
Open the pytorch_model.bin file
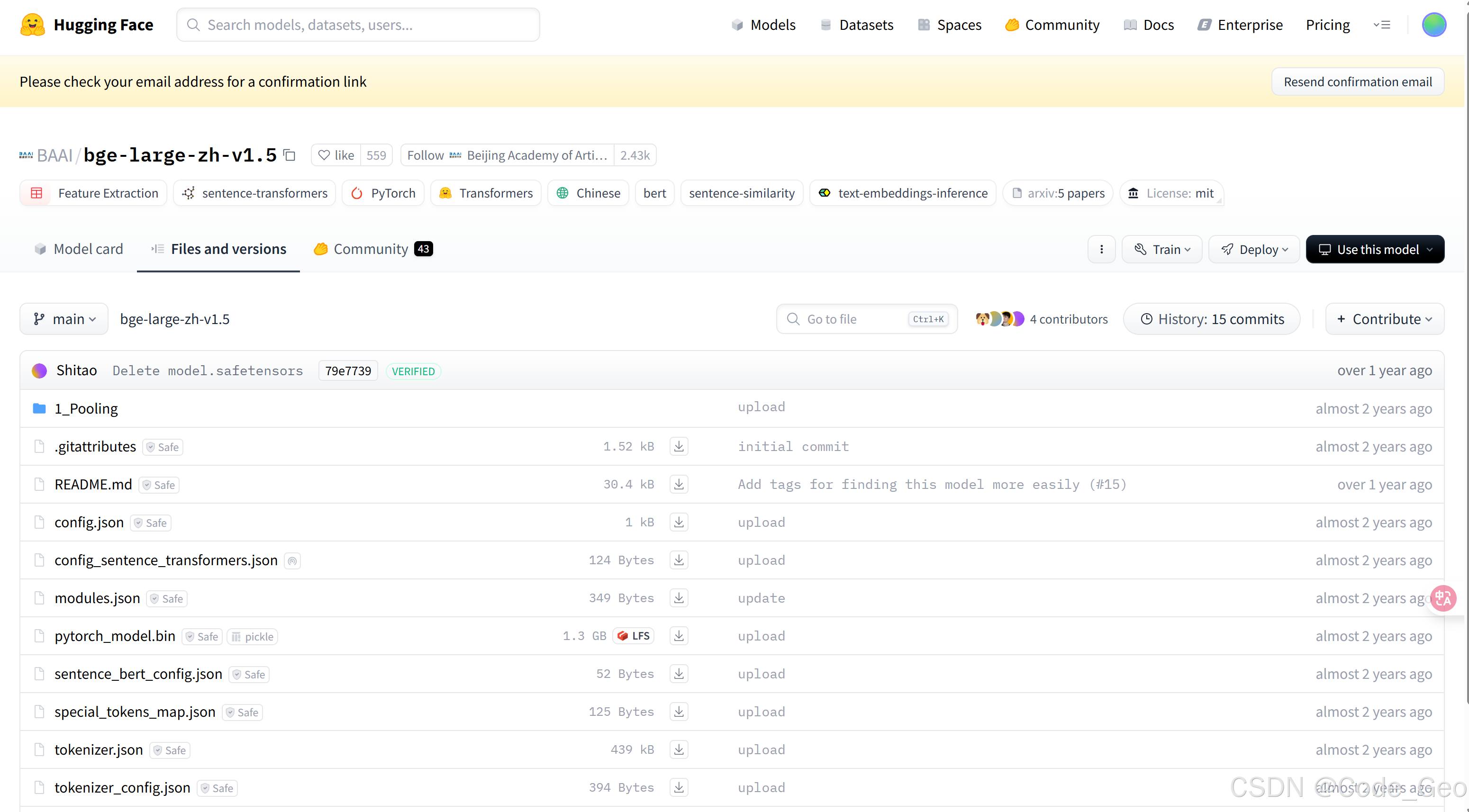[x=115, y=636]
